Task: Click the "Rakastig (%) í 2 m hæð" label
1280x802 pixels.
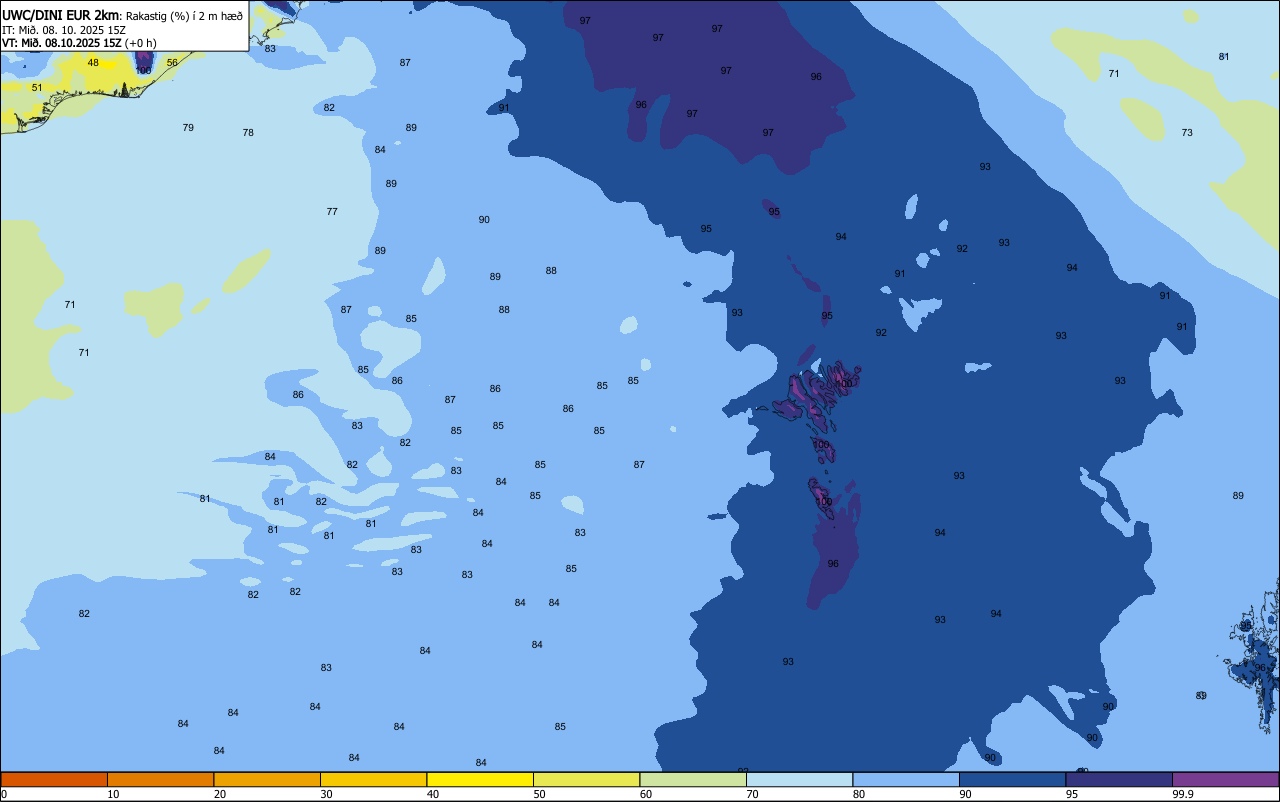Action: [185, 16]
